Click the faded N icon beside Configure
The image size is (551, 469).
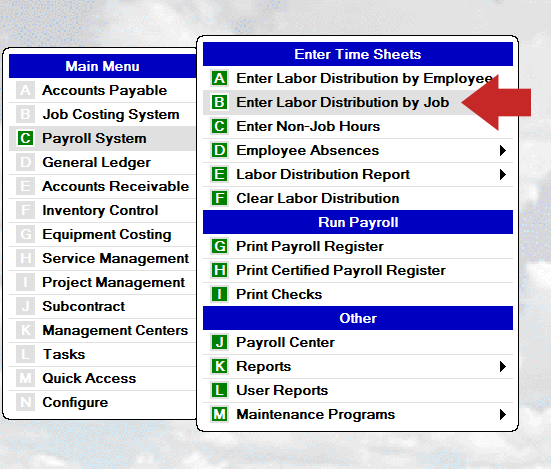tap(25, 402)
